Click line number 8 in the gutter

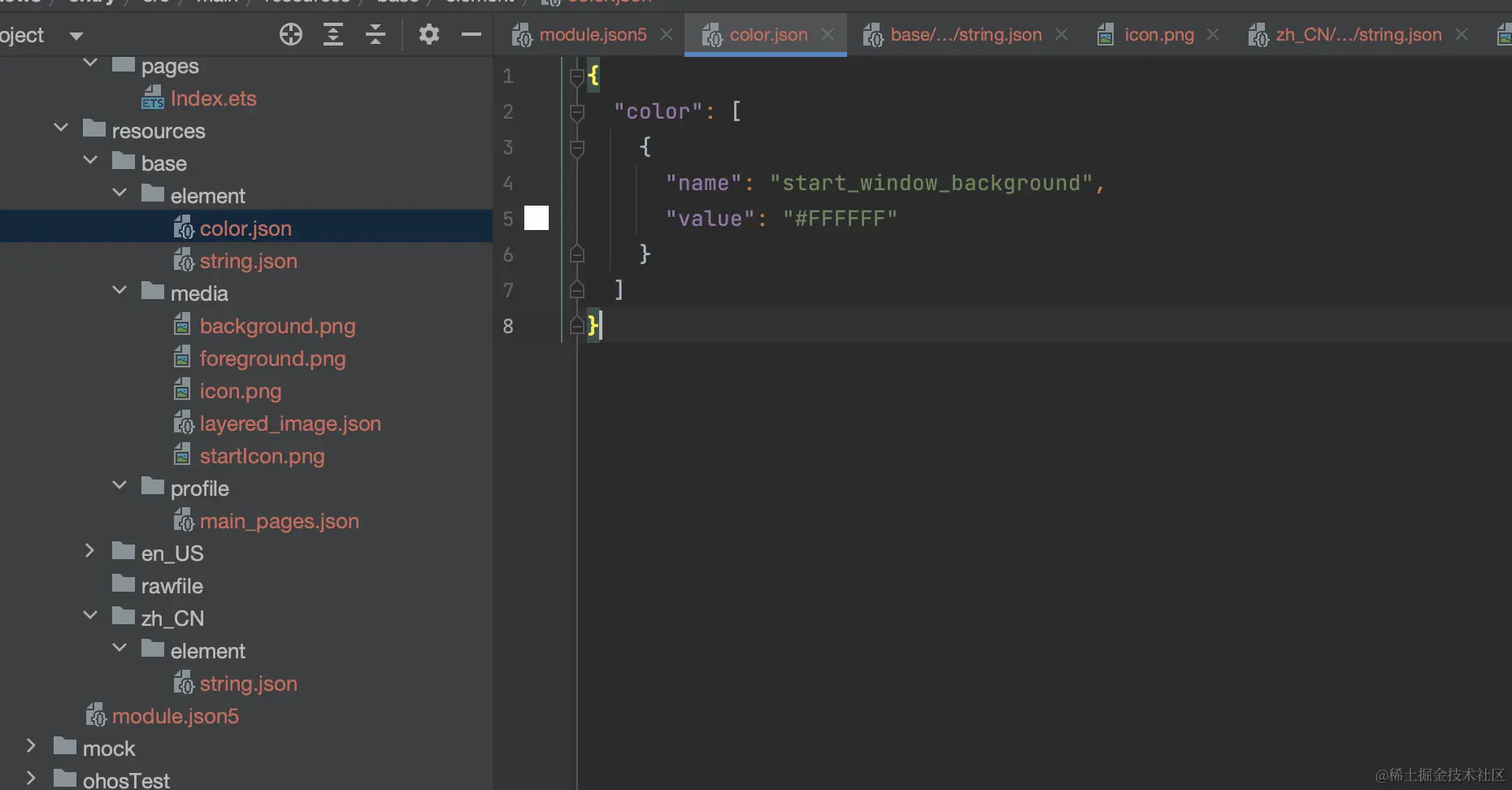tap(508, 326)
